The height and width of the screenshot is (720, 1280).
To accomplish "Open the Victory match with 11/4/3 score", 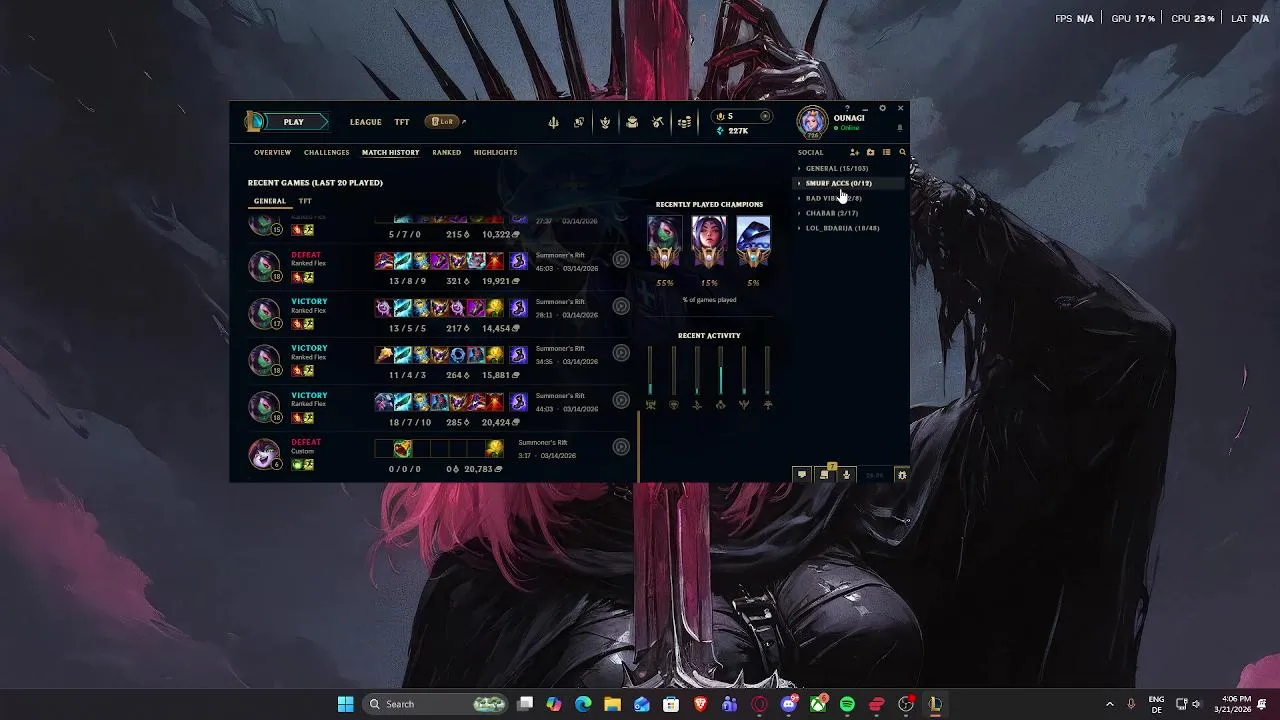I will (x=439, y=360).
